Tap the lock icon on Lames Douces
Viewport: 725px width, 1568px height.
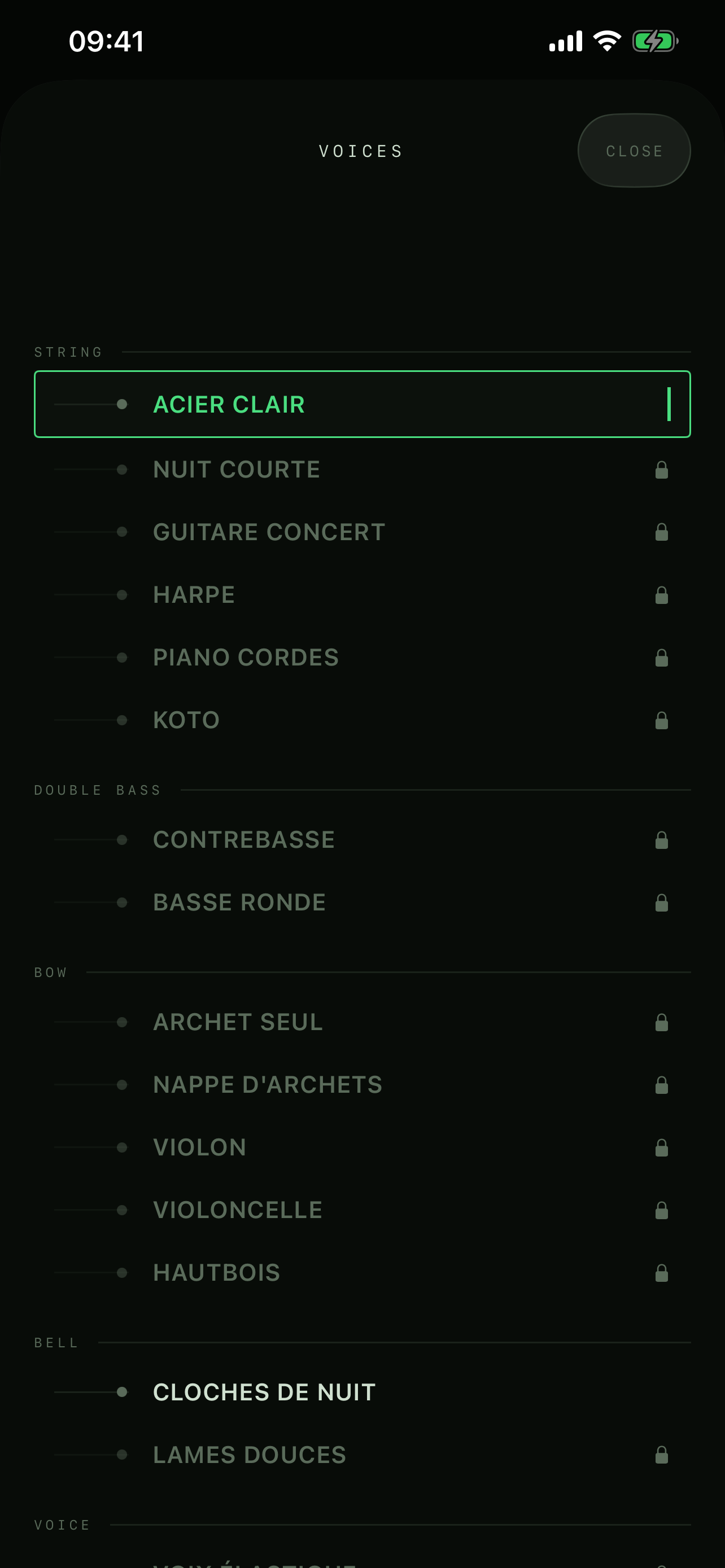click(x=661, y=1455)
